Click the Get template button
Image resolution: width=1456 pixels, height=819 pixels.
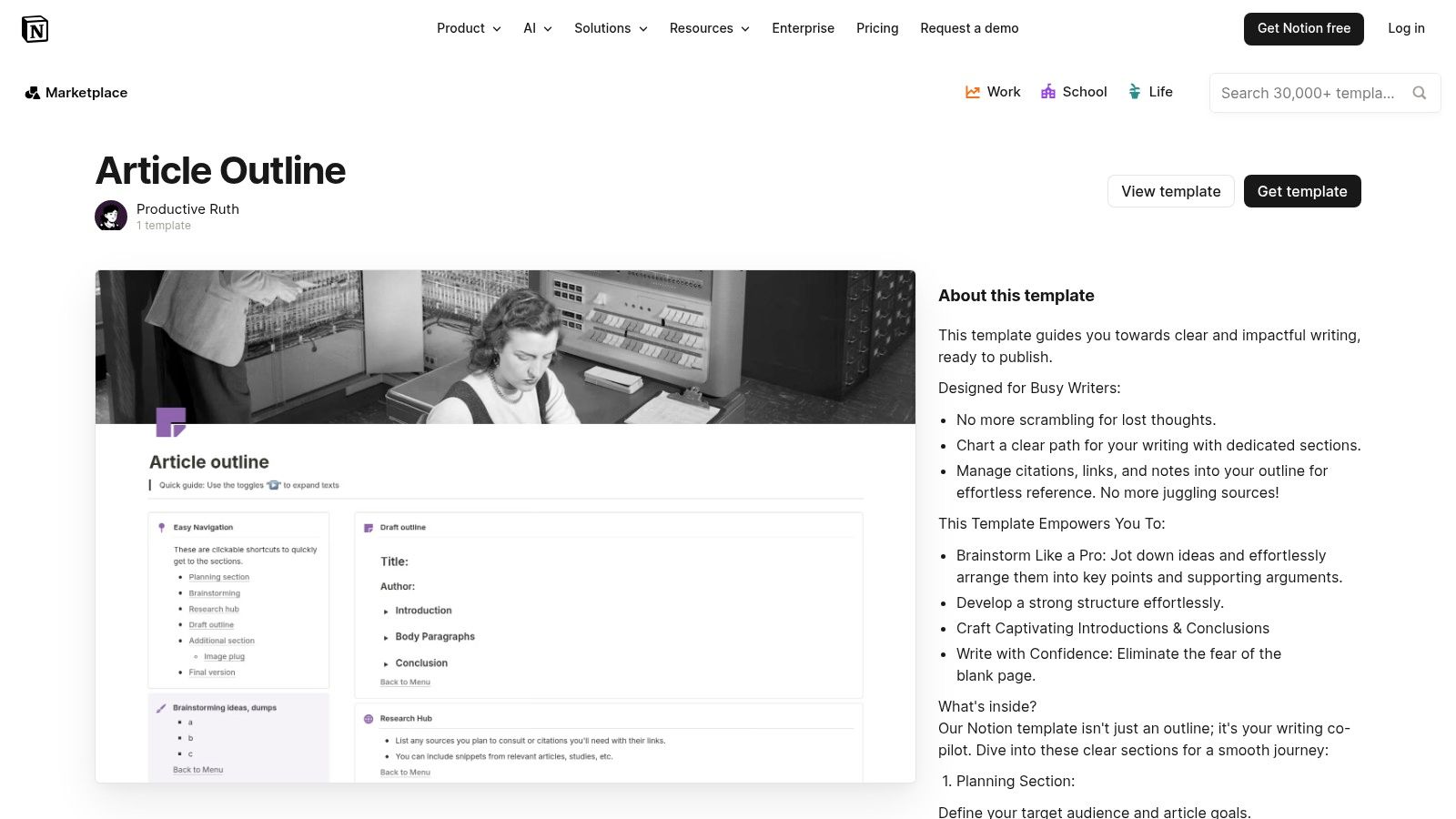click(1302, 191)
